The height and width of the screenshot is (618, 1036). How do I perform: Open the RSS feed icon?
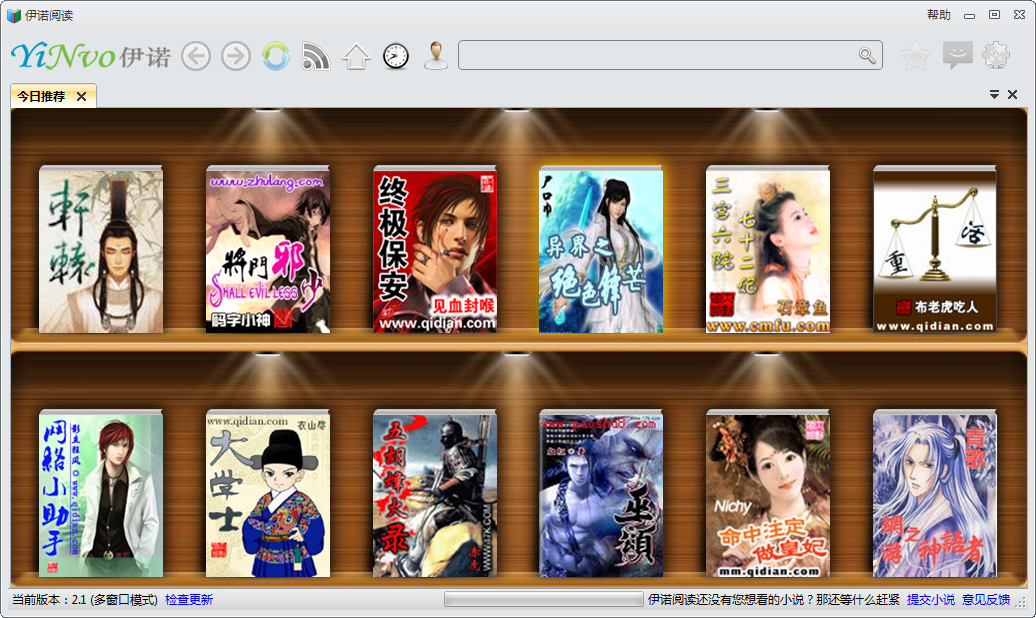coord(316,56)
